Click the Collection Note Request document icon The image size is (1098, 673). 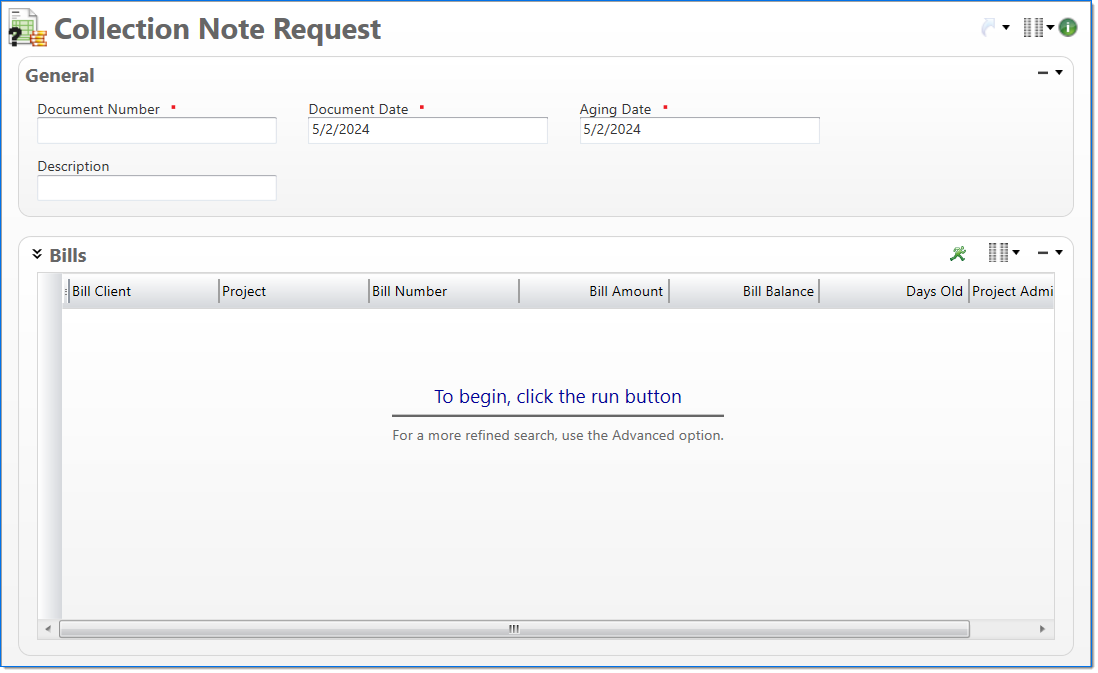click(27, 28)
